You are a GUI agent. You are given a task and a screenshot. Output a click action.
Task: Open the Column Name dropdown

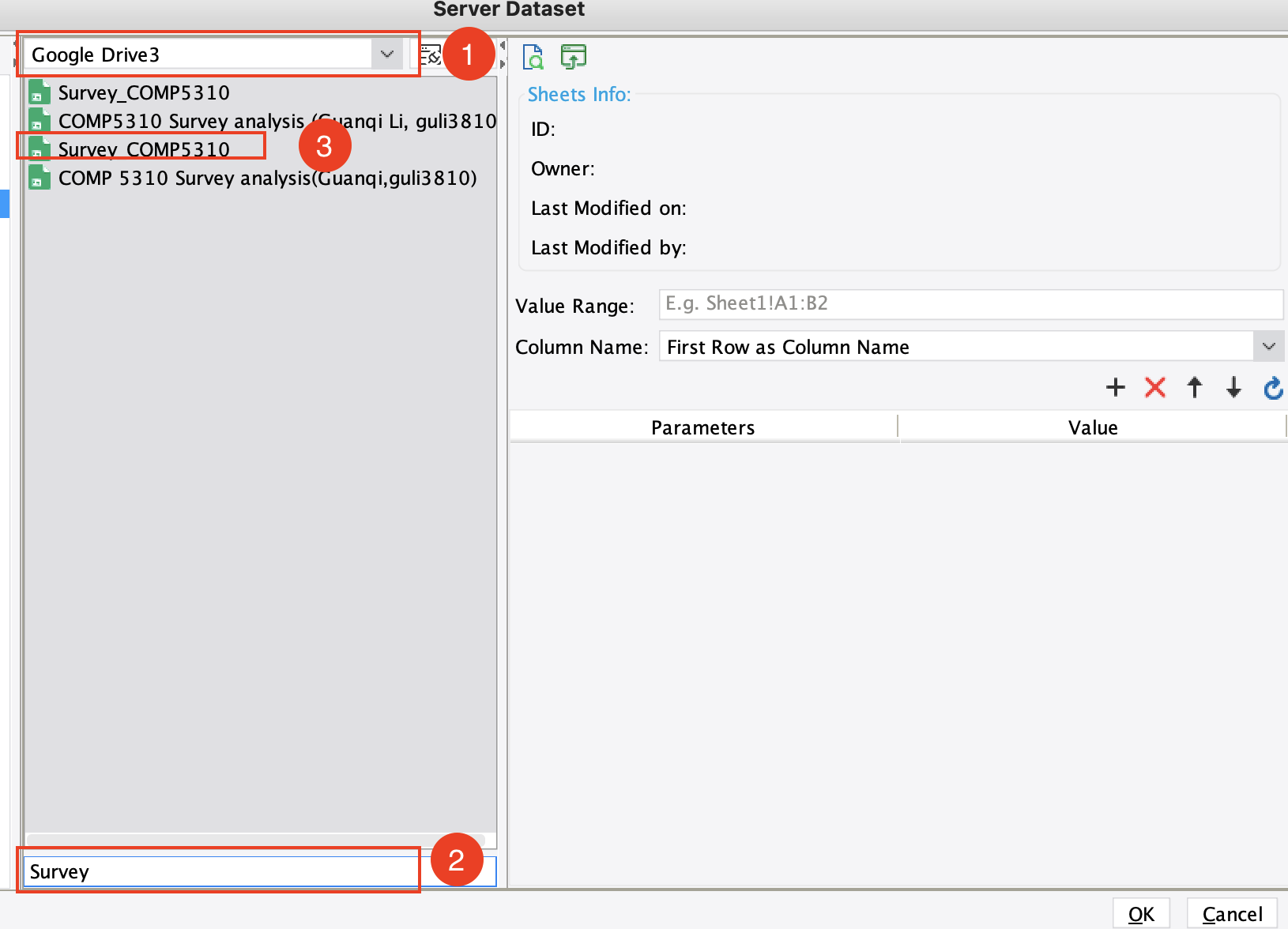coord(1269,346)
